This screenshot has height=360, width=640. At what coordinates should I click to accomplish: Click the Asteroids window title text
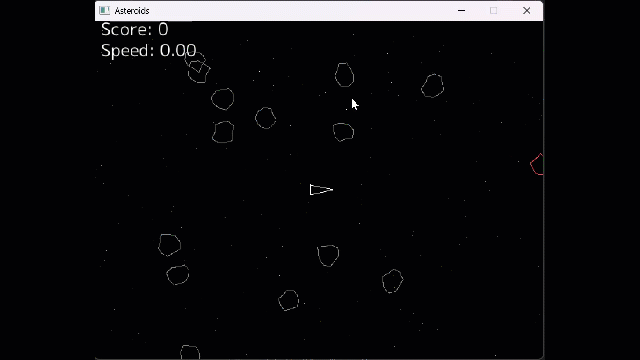132,11
